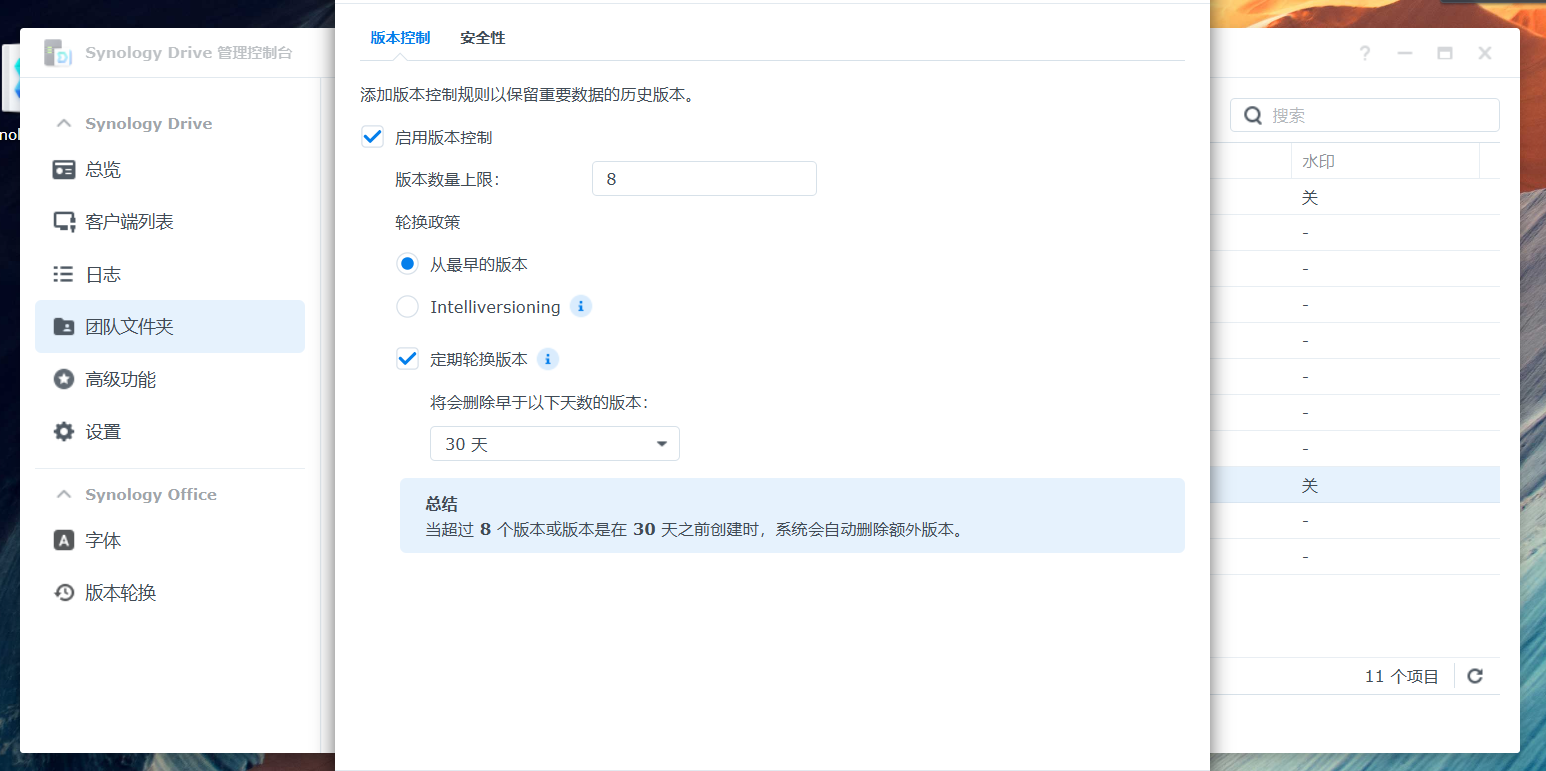This screenshot has height=771, width=1546.
Task: Open 高级功能 advanced features
Action: click(x=170, y=379)
